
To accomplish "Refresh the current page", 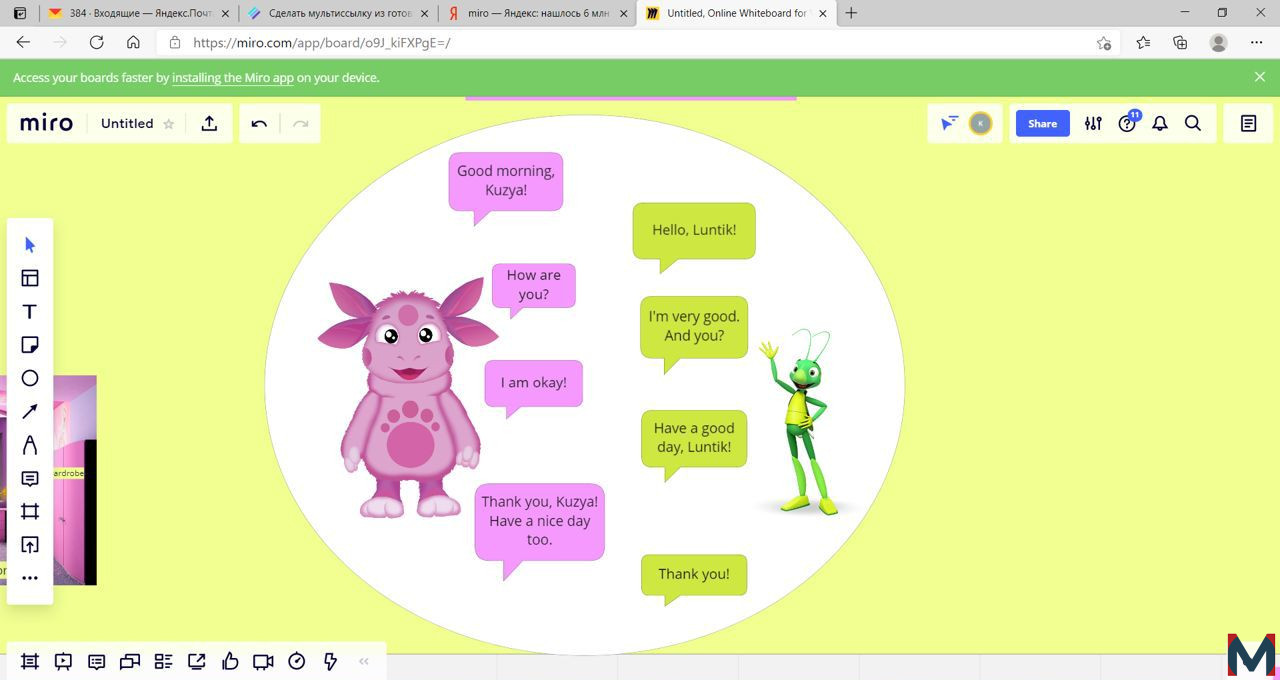I will pyautogui.click(x=96, y=43).
